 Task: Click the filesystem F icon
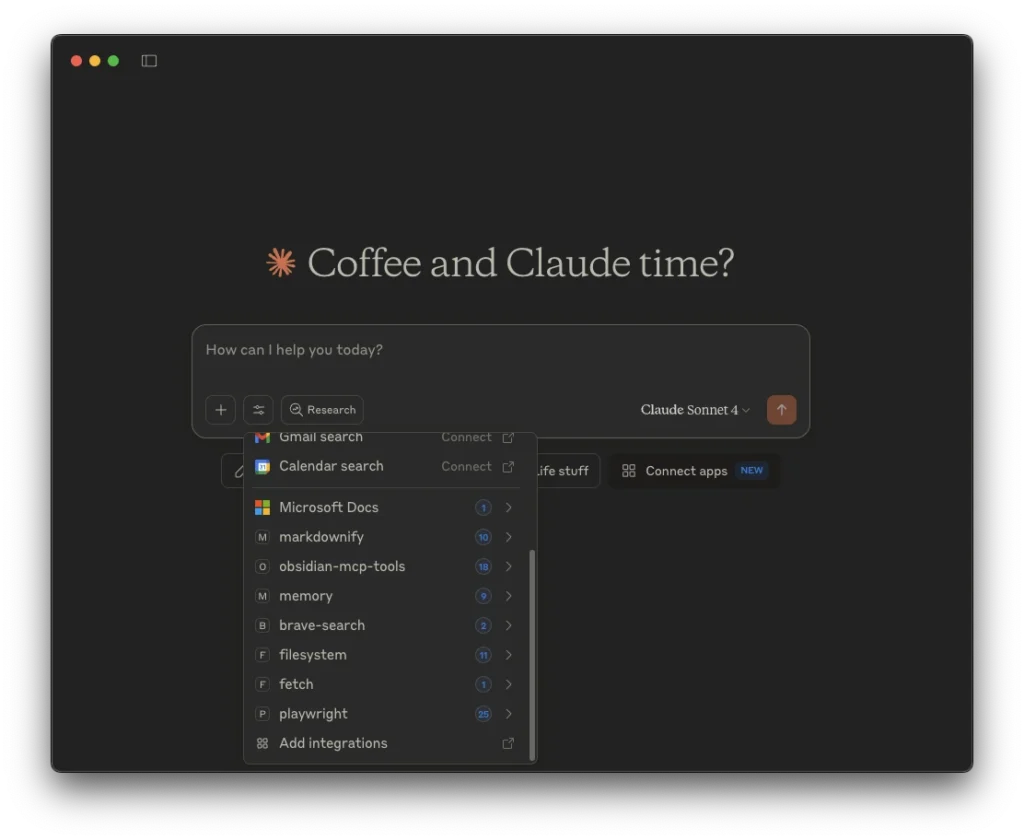coord(263,654)
